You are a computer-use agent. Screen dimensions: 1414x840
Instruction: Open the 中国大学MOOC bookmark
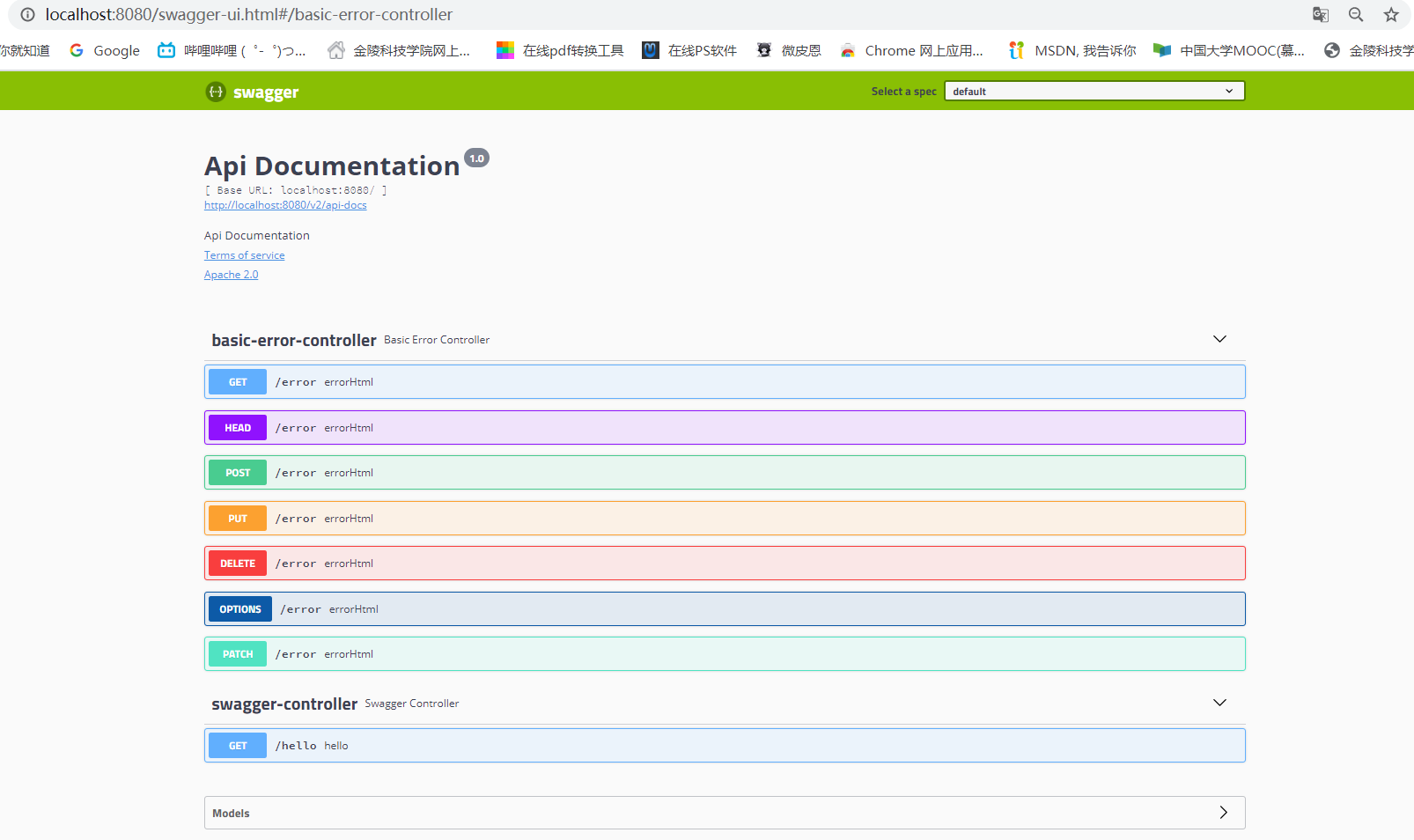click(x=1229, y=50)
